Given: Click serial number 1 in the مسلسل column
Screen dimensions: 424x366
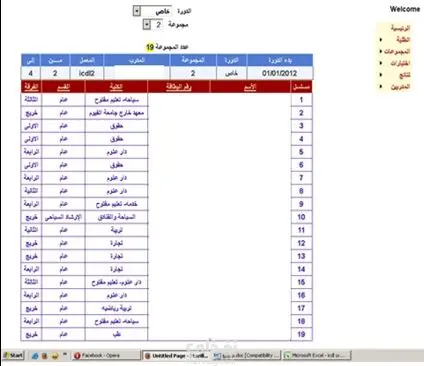Looking at the screenshot, I should click(301, 100).
